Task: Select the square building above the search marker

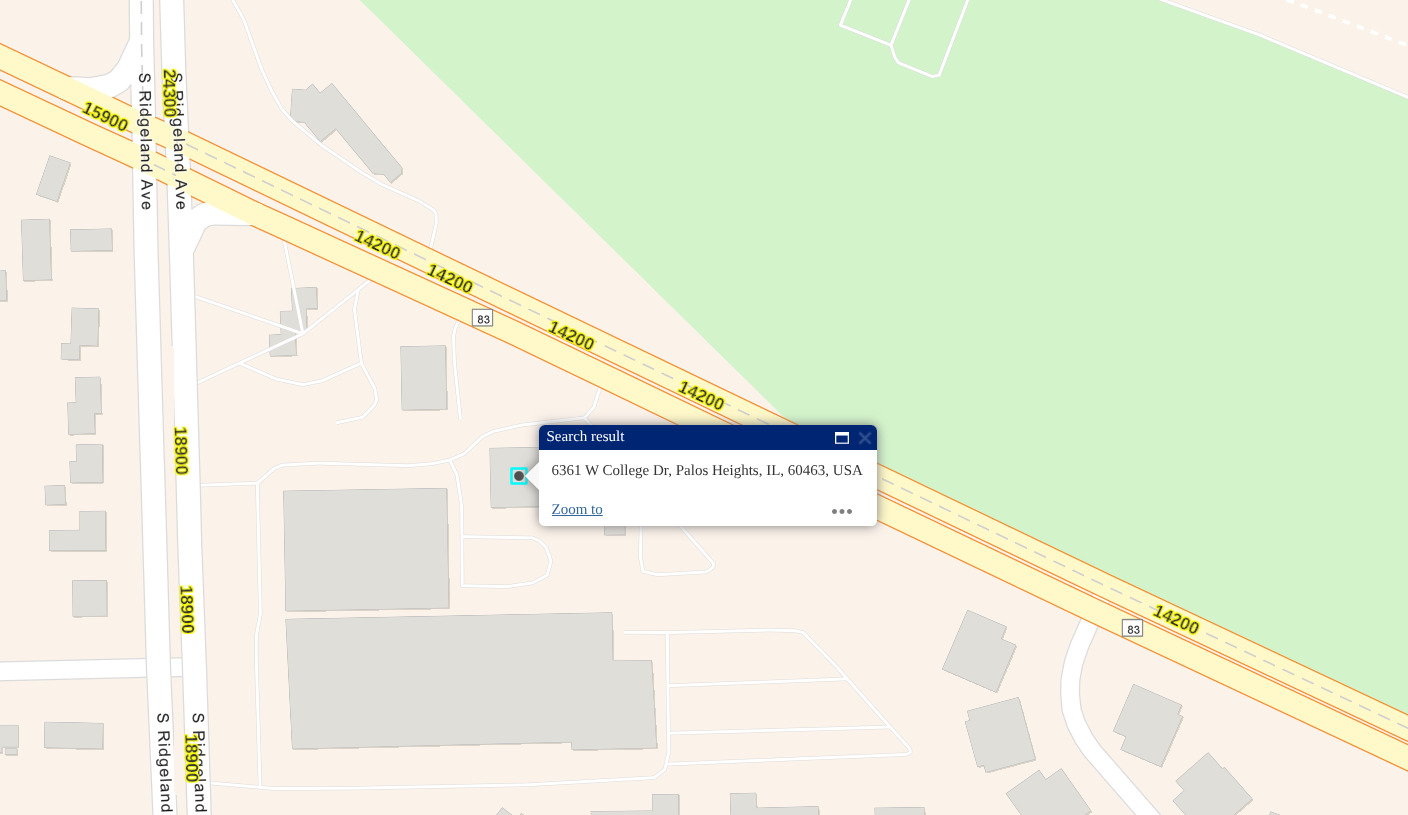Action: coord(424,378)
